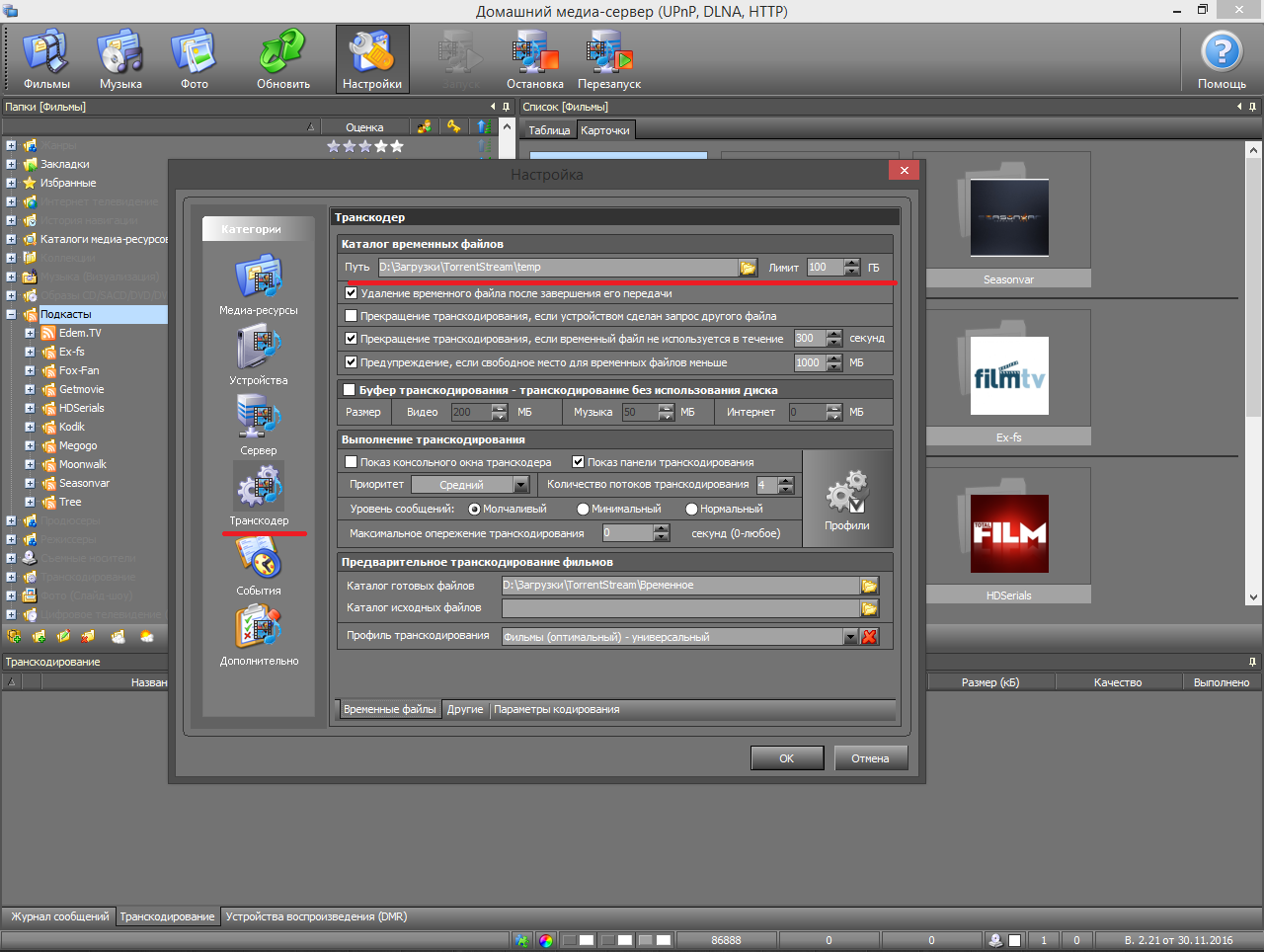This screenshot has width=1264, height=952.
Task: Switch to the Другие tab
Action: [465, 709]
